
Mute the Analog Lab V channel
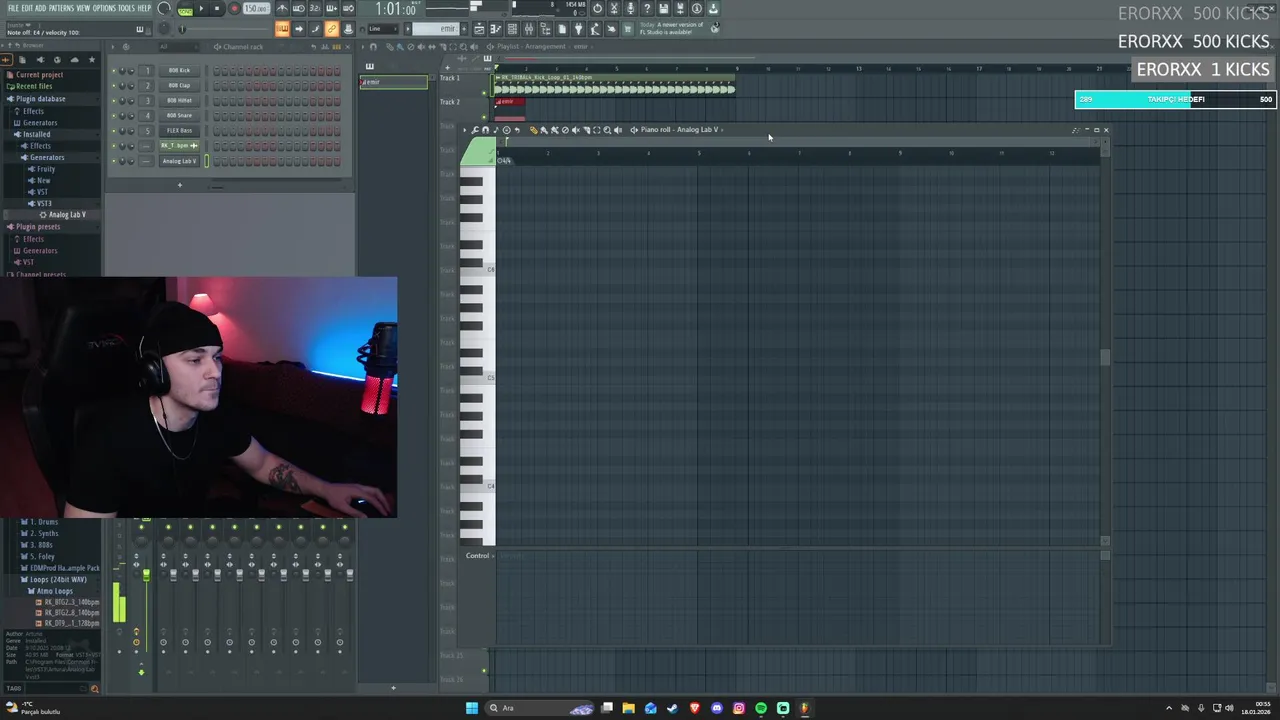click(114, 160)
